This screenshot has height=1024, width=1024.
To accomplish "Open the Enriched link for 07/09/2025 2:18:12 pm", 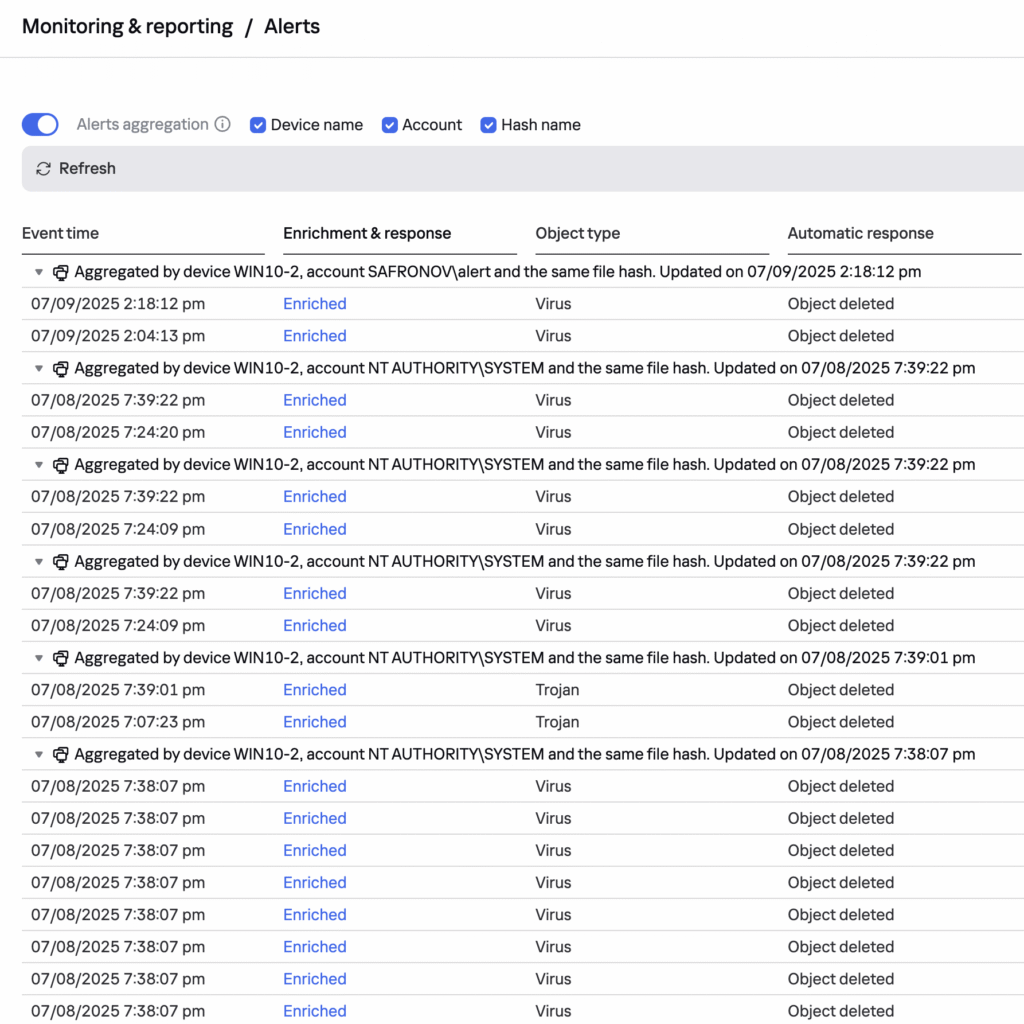I will point(314,304).
